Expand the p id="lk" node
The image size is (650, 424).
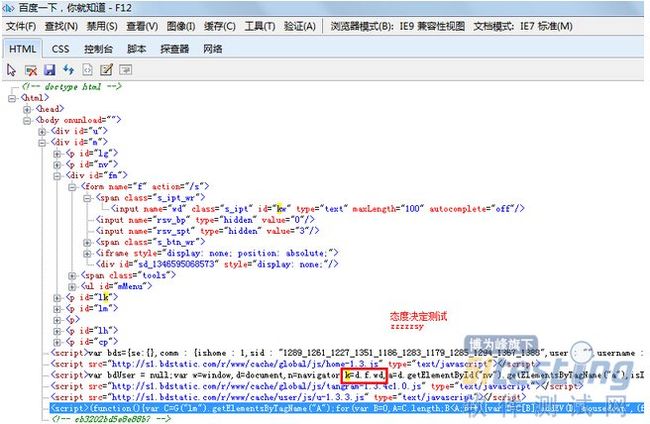point(57,298)
